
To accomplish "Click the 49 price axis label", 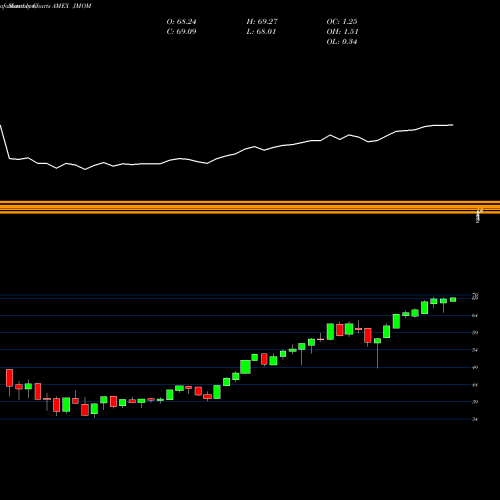I will [475, 367].
